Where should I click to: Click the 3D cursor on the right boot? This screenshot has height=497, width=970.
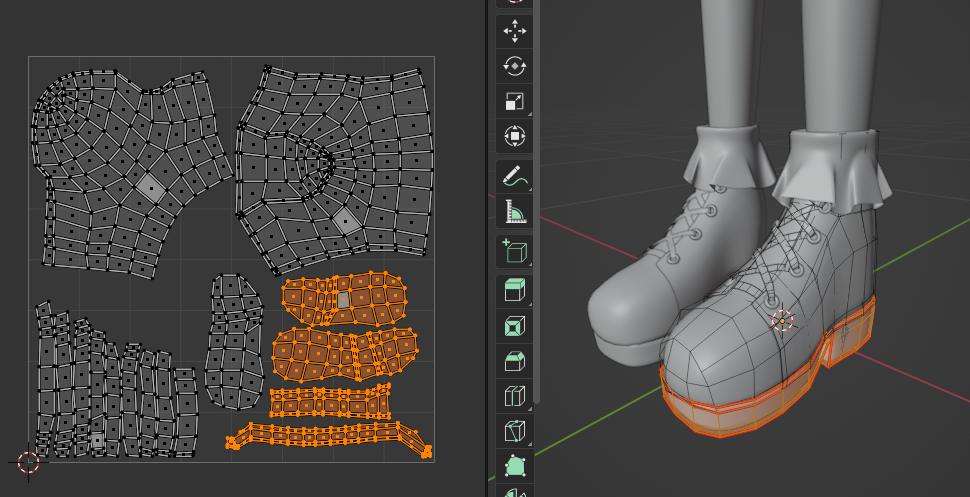[x=783, y=321]
